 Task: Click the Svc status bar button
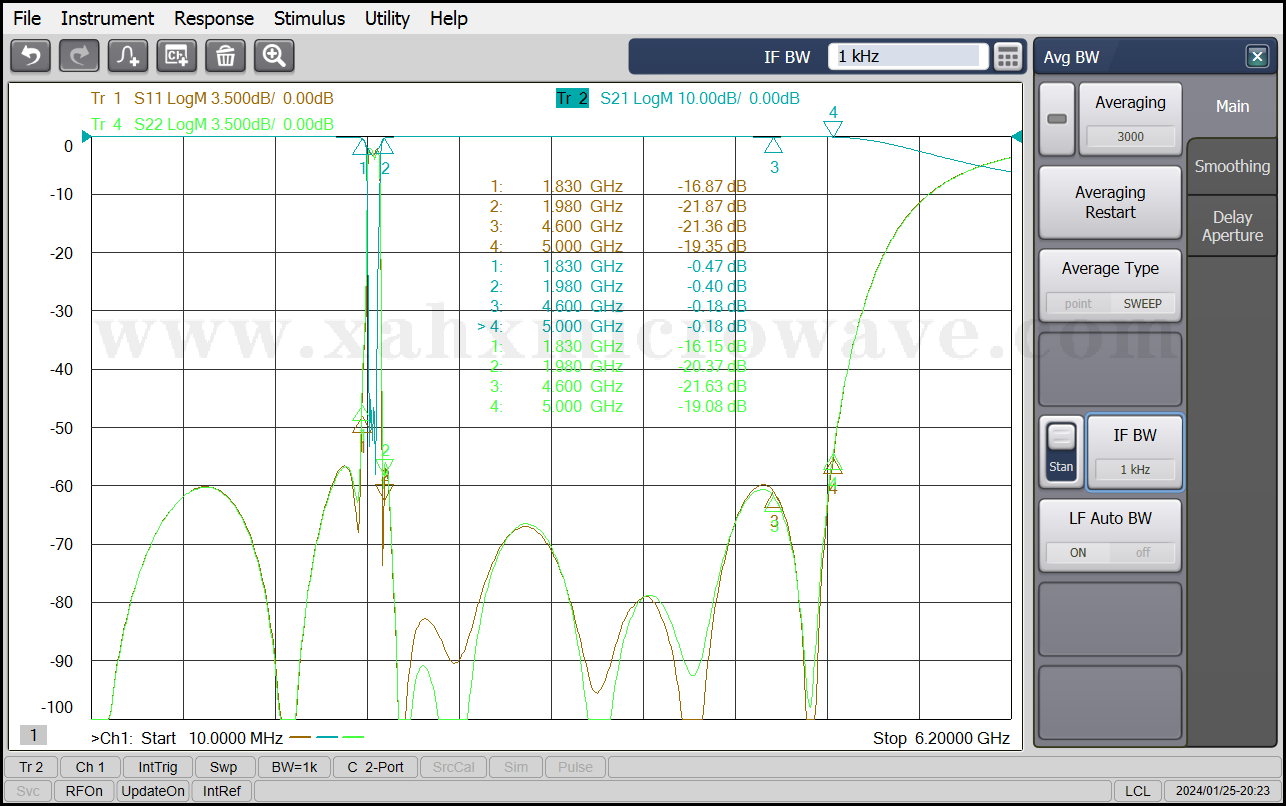point(29,791)
